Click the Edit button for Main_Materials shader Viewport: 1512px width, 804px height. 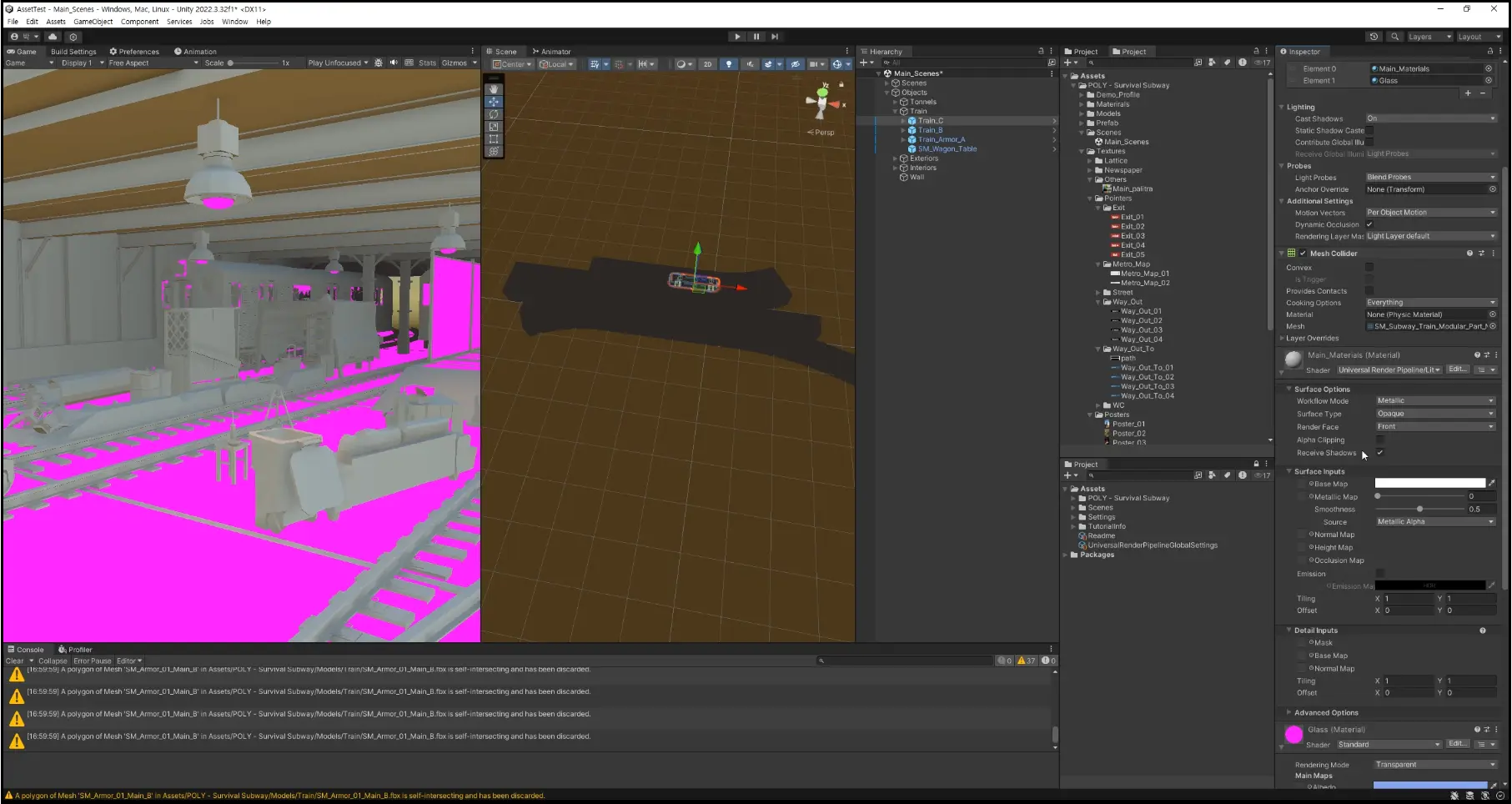(x=1458, y=369)
